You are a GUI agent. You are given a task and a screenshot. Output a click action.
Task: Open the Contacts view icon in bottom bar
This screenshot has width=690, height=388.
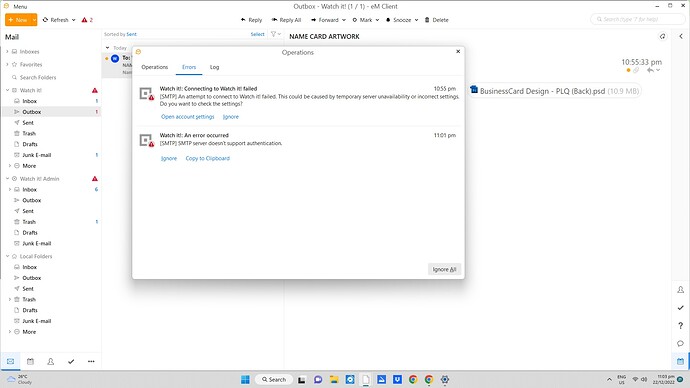(x=51, y=361)
